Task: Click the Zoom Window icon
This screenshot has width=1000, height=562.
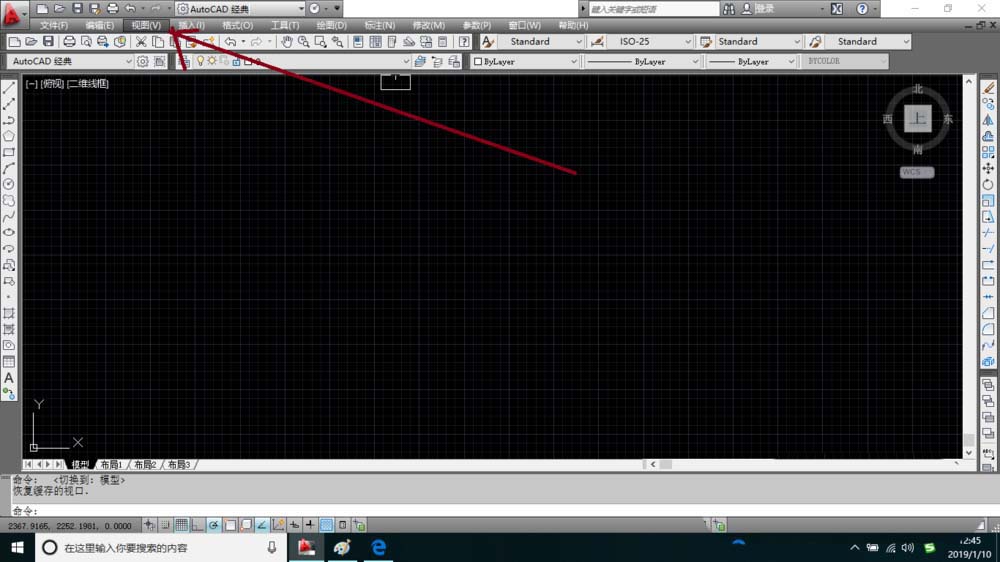Action: click(x=320, y=41)
